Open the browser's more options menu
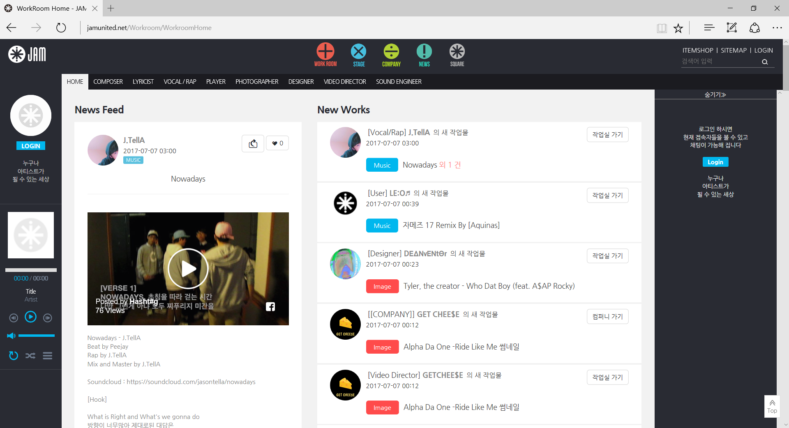This screenshot has width=789, height=428. 776,28
